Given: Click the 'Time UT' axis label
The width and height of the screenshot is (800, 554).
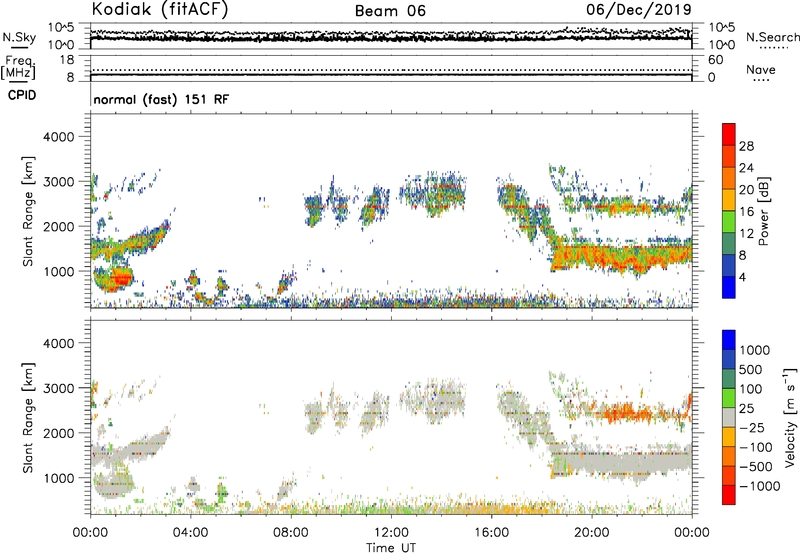Looking at the screenshot, I should point(391,548).
